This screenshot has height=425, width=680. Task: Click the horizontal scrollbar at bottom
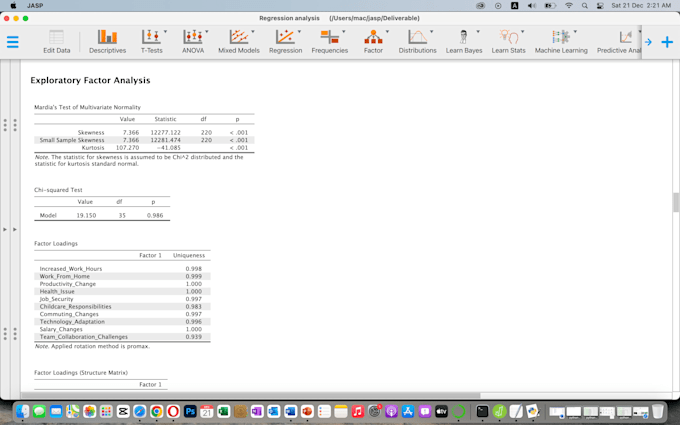point(251,396)
